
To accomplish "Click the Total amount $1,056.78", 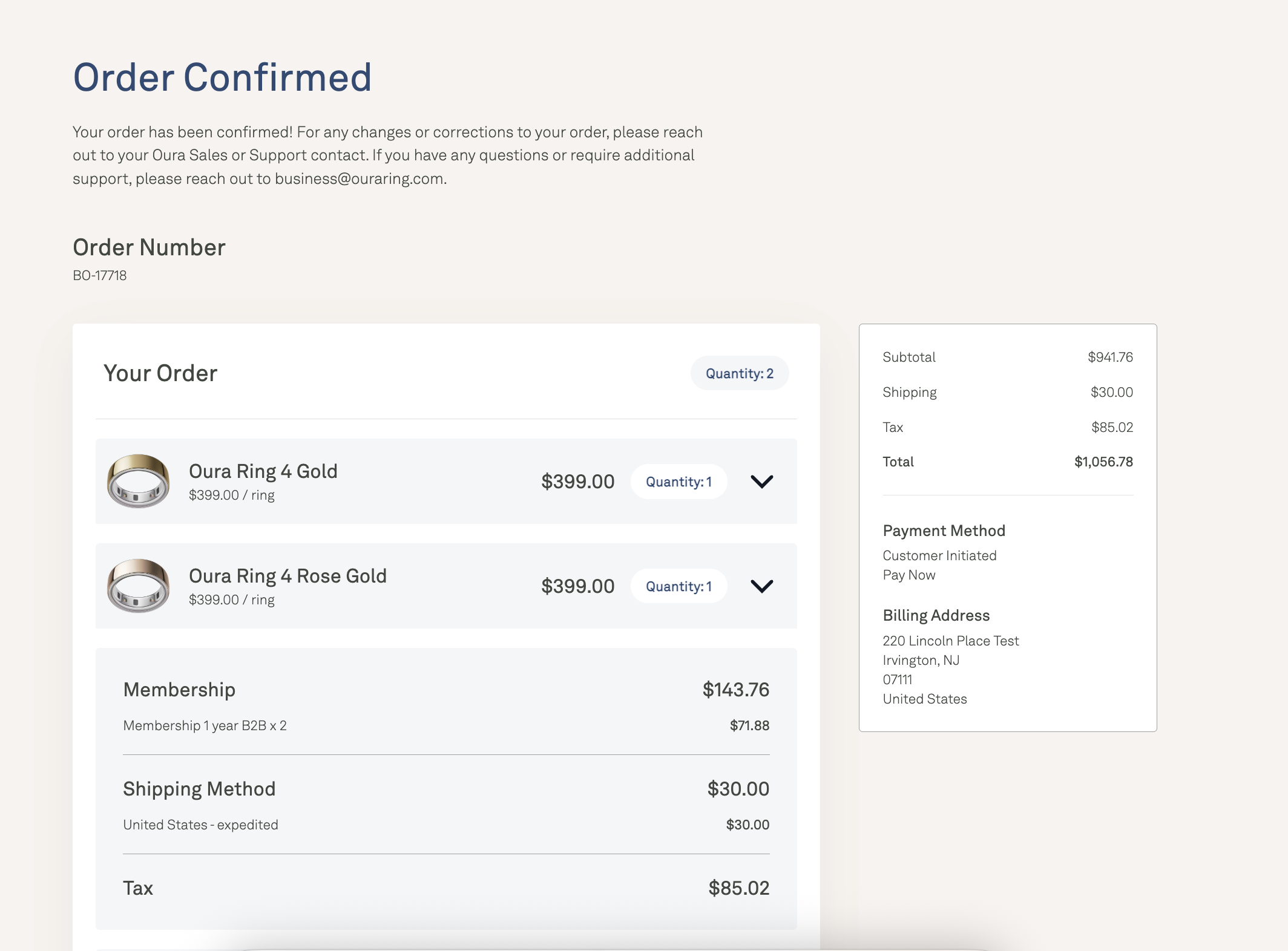I will (1103, 462).
